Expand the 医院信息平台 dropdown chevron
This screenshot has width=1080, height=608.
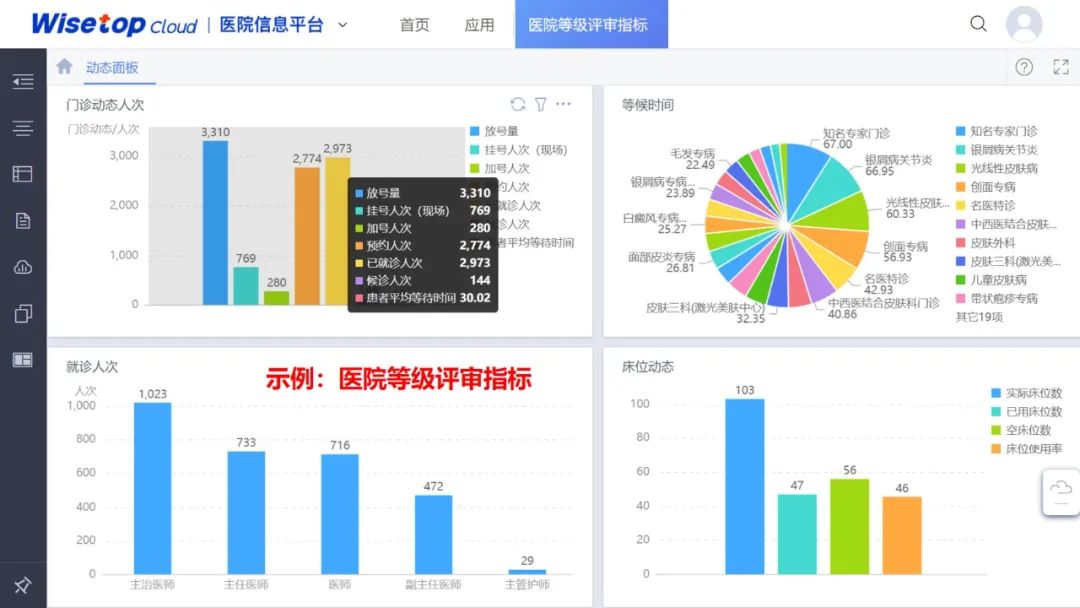click(342, 25)
